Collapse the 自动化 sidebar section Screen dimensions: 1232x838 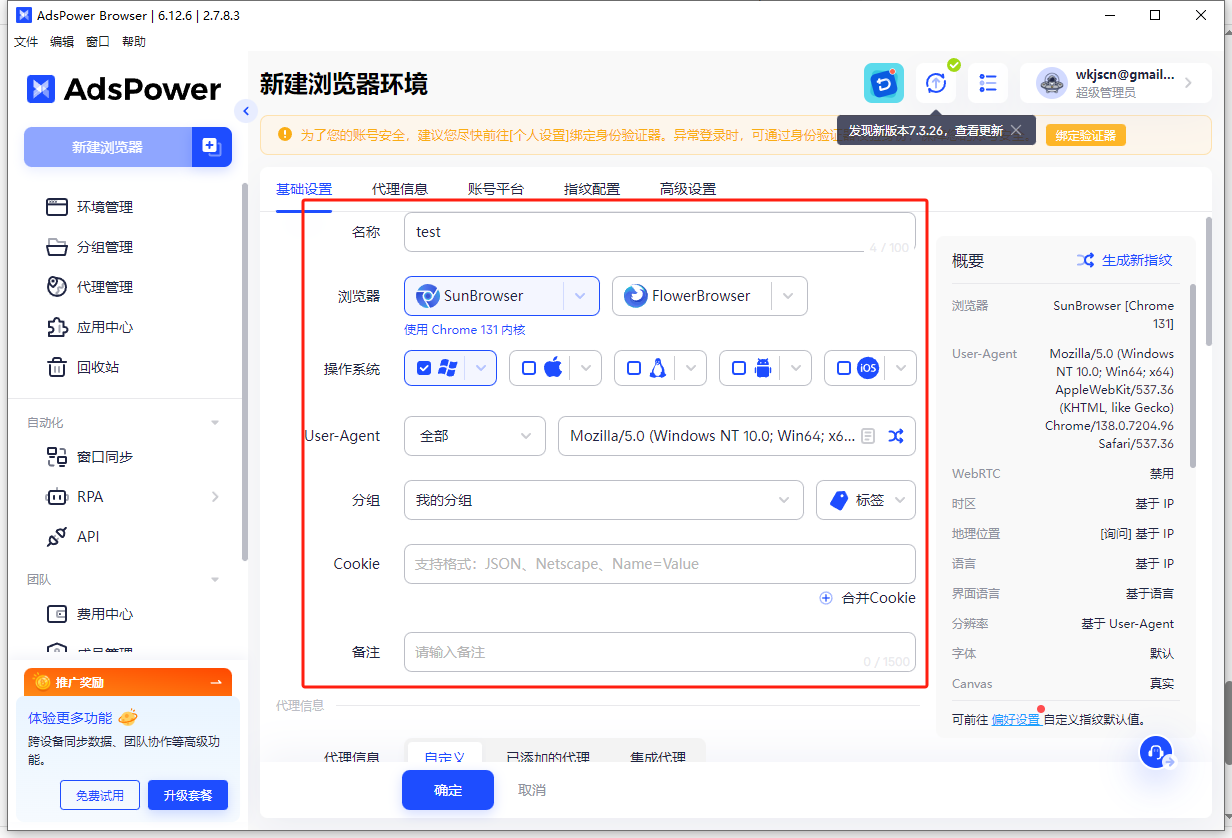click(x=215, y=423)
